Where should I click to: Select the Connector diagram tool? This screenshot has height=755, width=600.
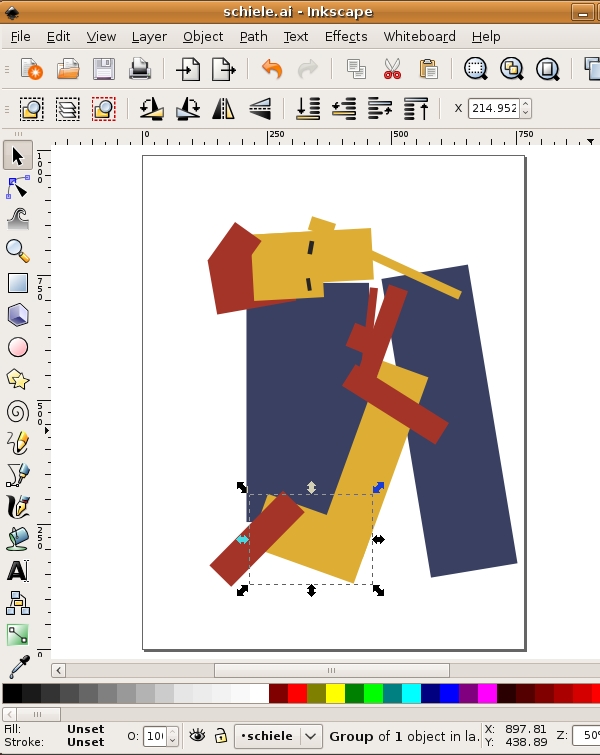point(18,603)
